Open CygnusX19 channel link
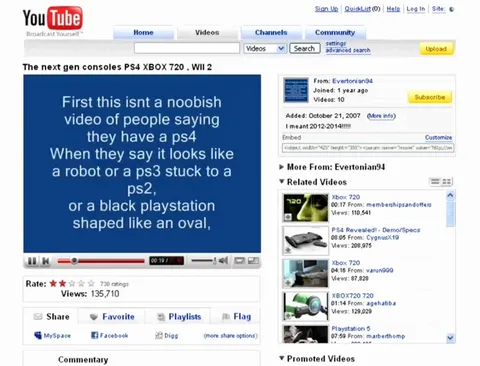The width and height of the screenshot is (480, 366). click(x=383, y=238)
